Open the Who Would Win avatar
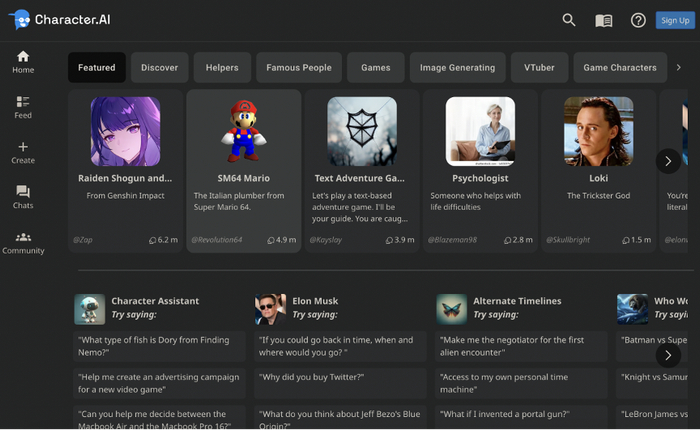The image size is (700, 430). [633, 309]
